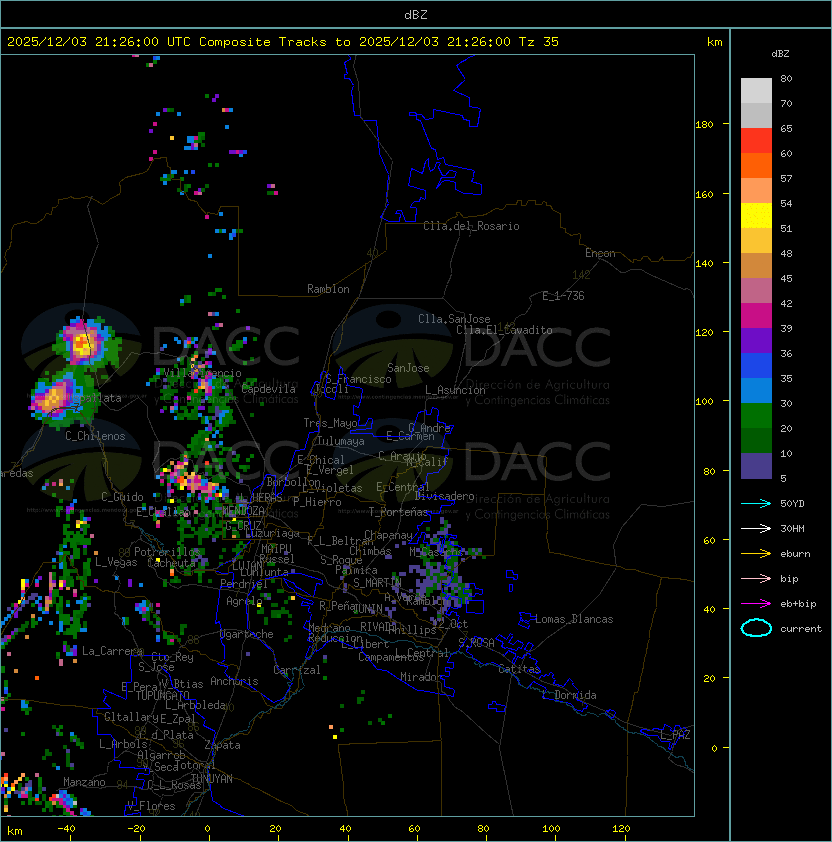Click the 'L_Asuncion' map label

(x=455, y=390)
